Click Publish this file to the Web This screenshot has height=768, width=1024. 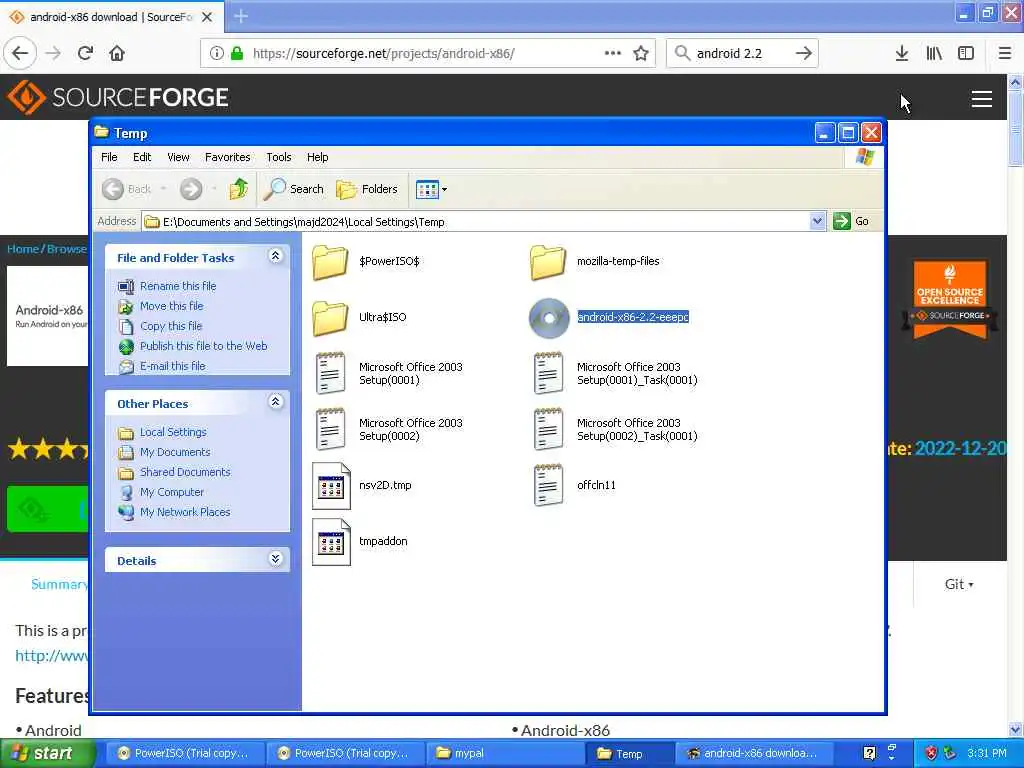203,346
